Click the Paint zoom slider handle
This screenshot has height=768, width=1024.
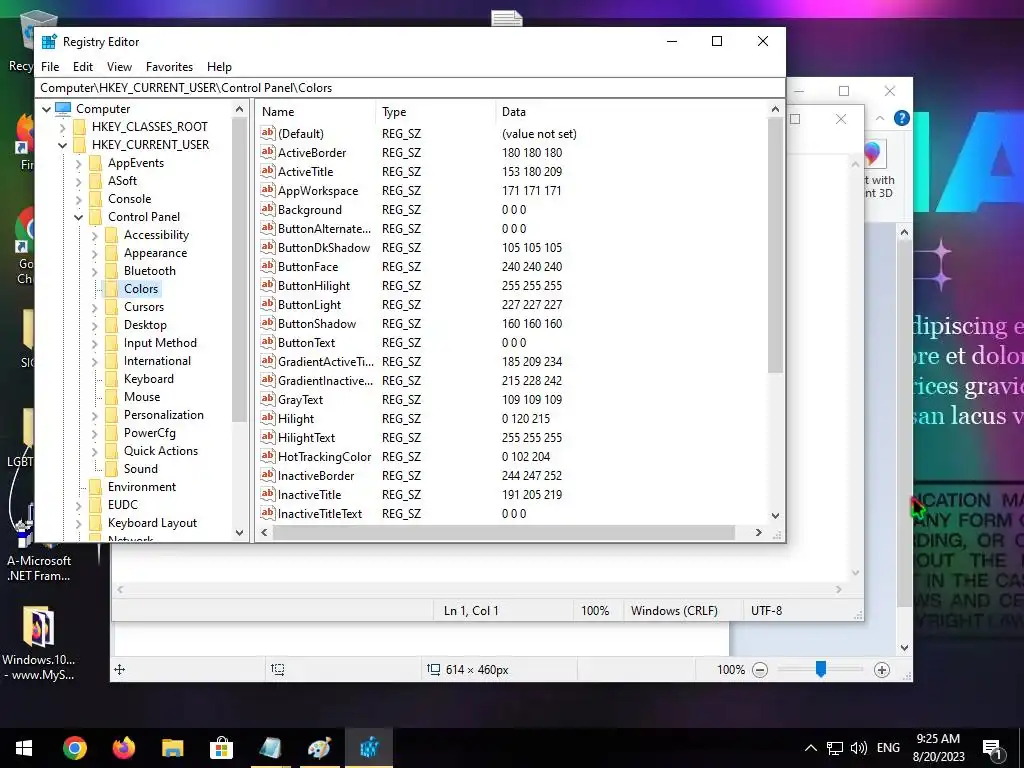click(x=821, y=669)
